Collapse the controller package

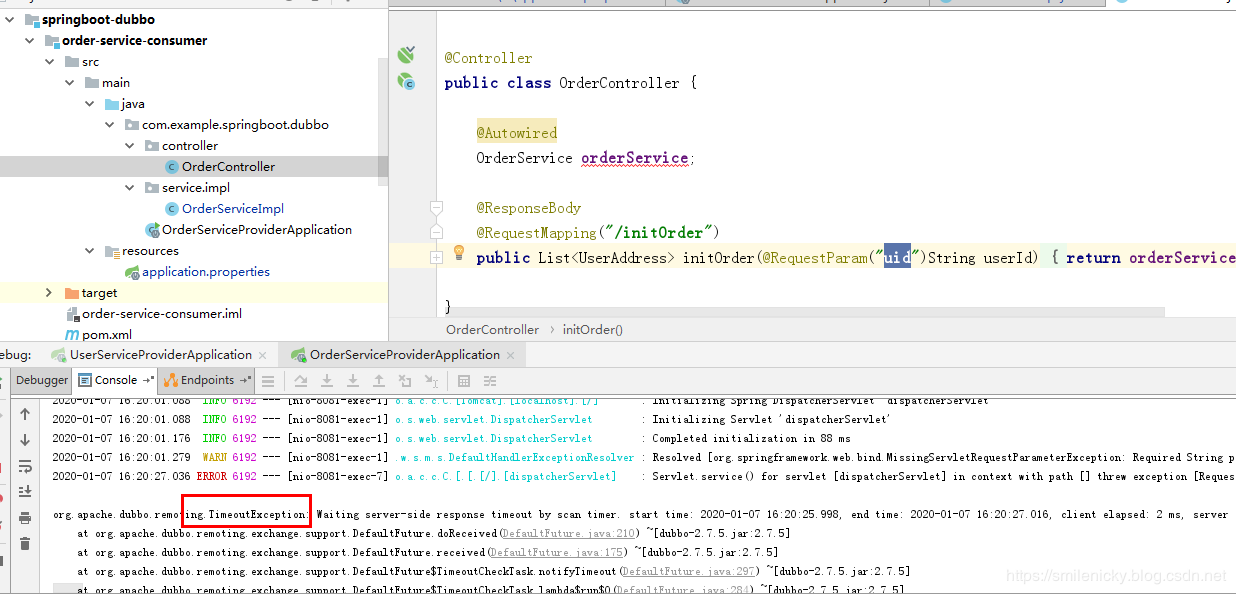click(129, 145)
